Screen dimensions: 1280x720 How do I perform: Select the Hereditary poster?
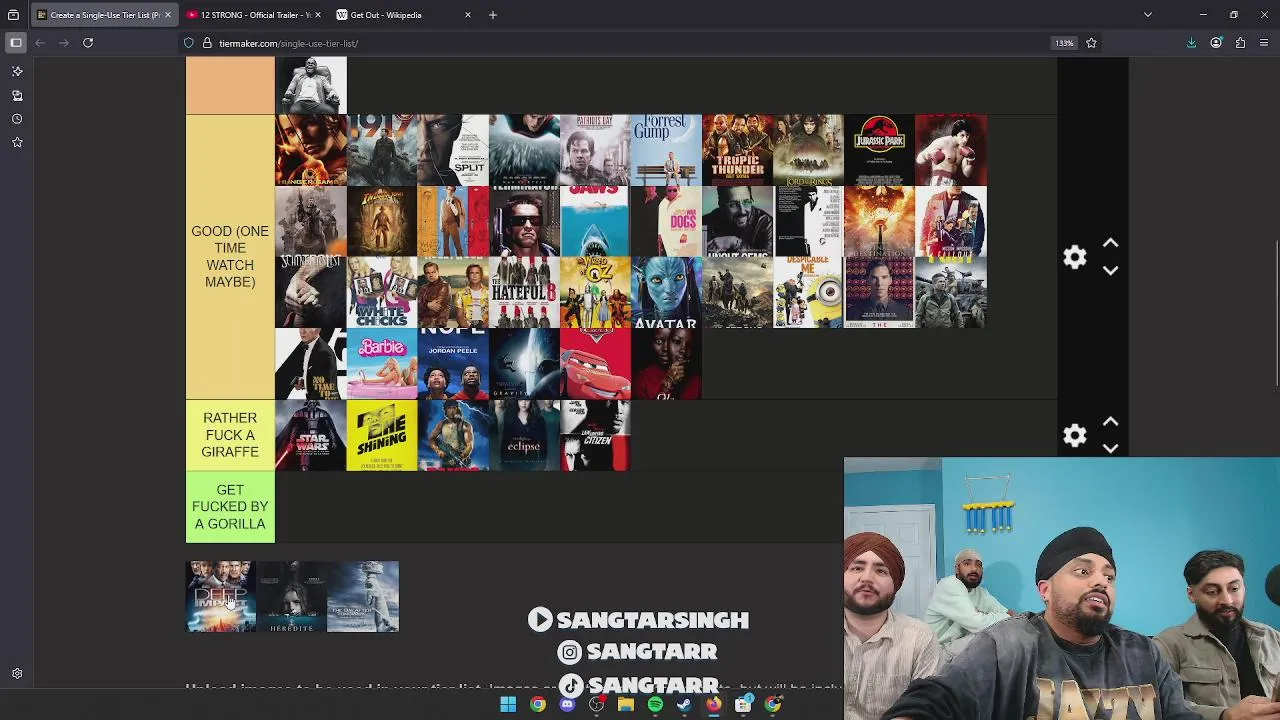[x=292, y=597]
